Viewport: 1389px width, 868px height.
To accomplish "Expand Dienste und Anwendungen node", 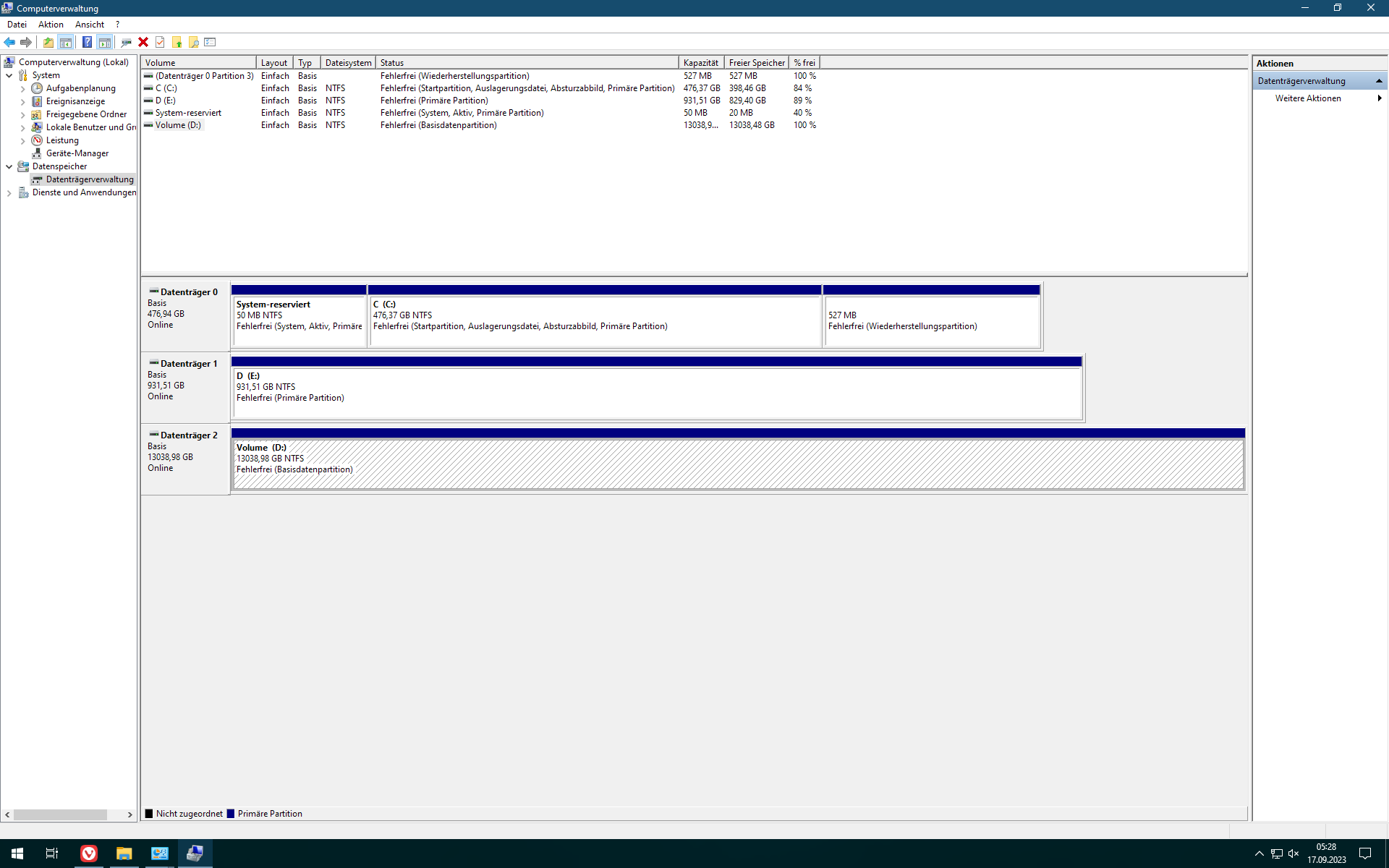I will coord(9,192).
